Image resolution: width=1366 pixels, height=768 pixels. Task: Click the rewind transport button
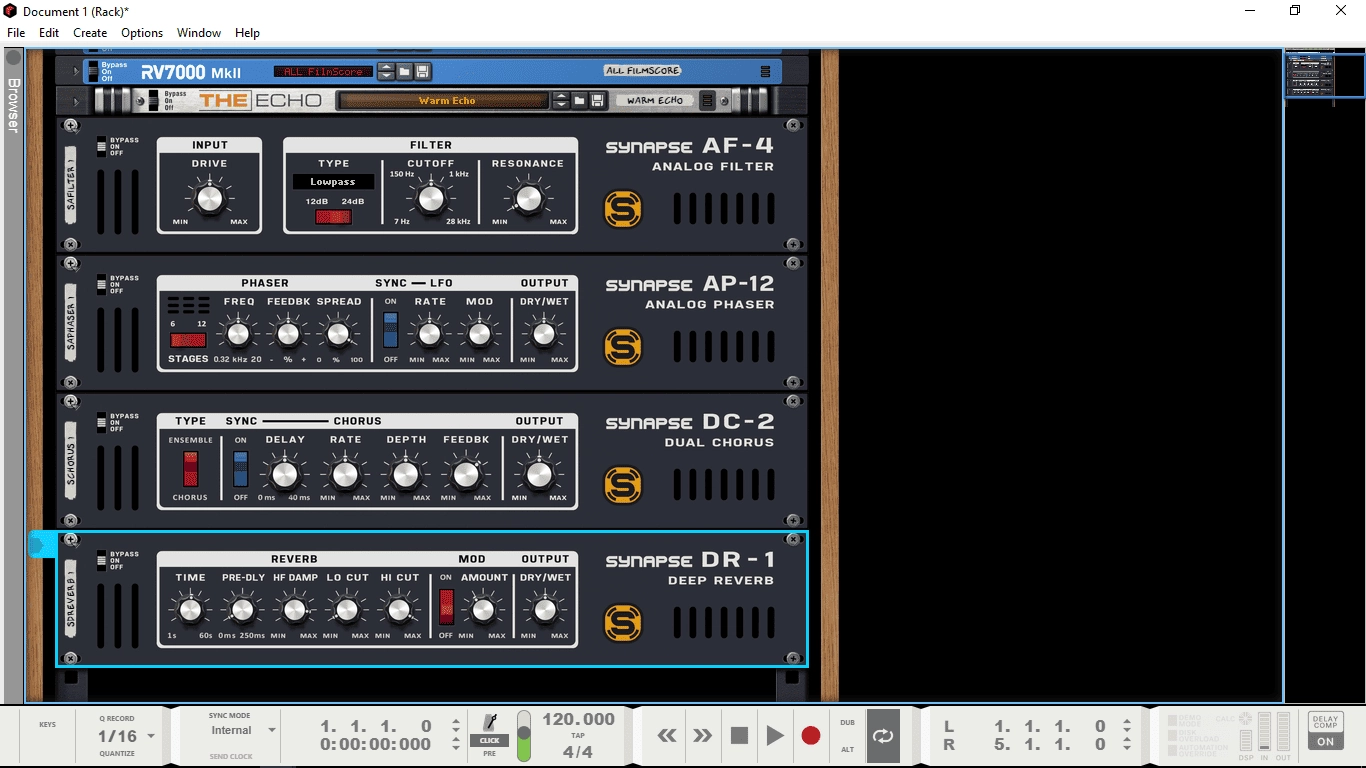(667, 736)
